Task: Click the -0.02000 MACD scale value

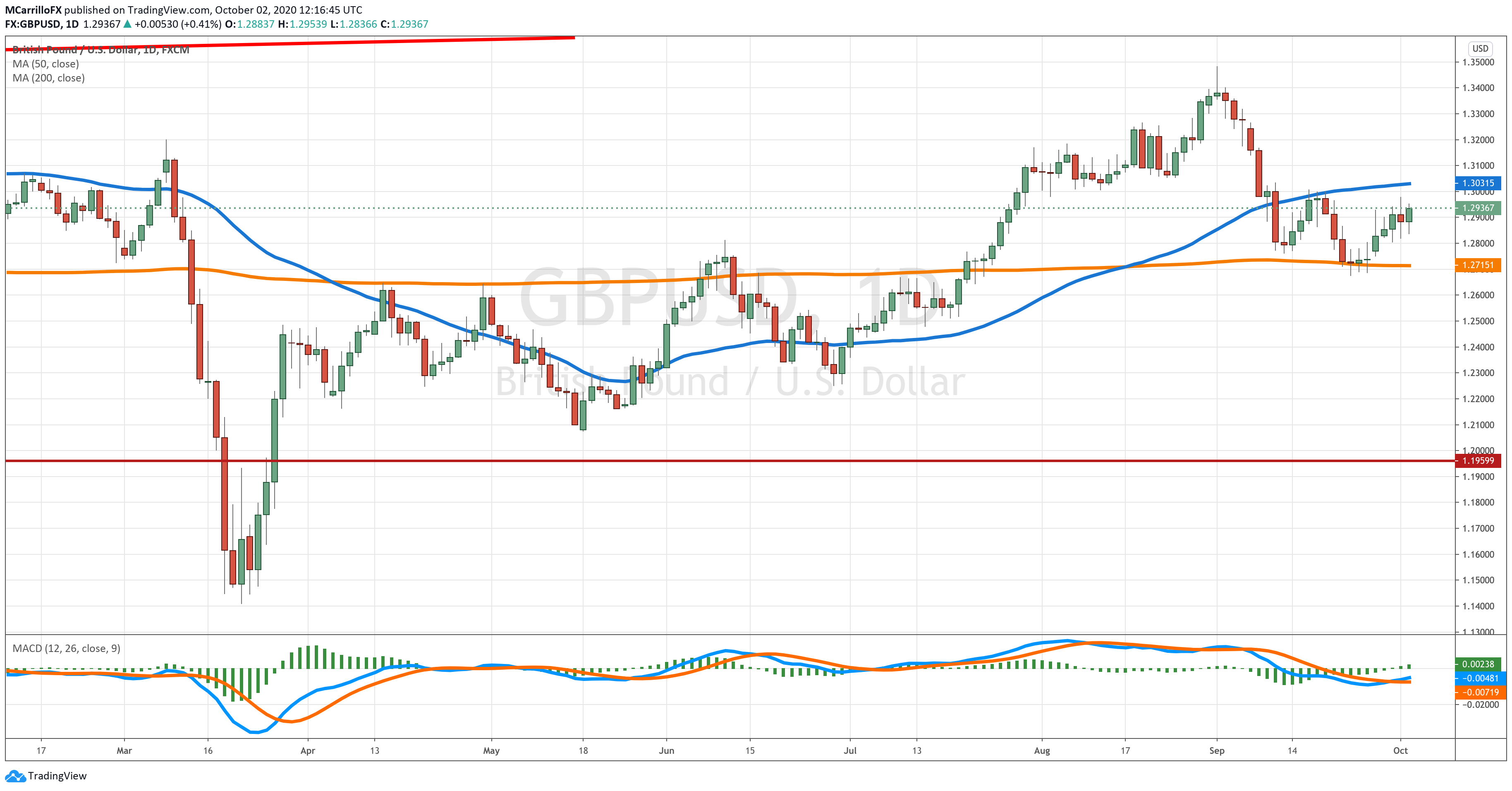Action: coord(1479,705)
